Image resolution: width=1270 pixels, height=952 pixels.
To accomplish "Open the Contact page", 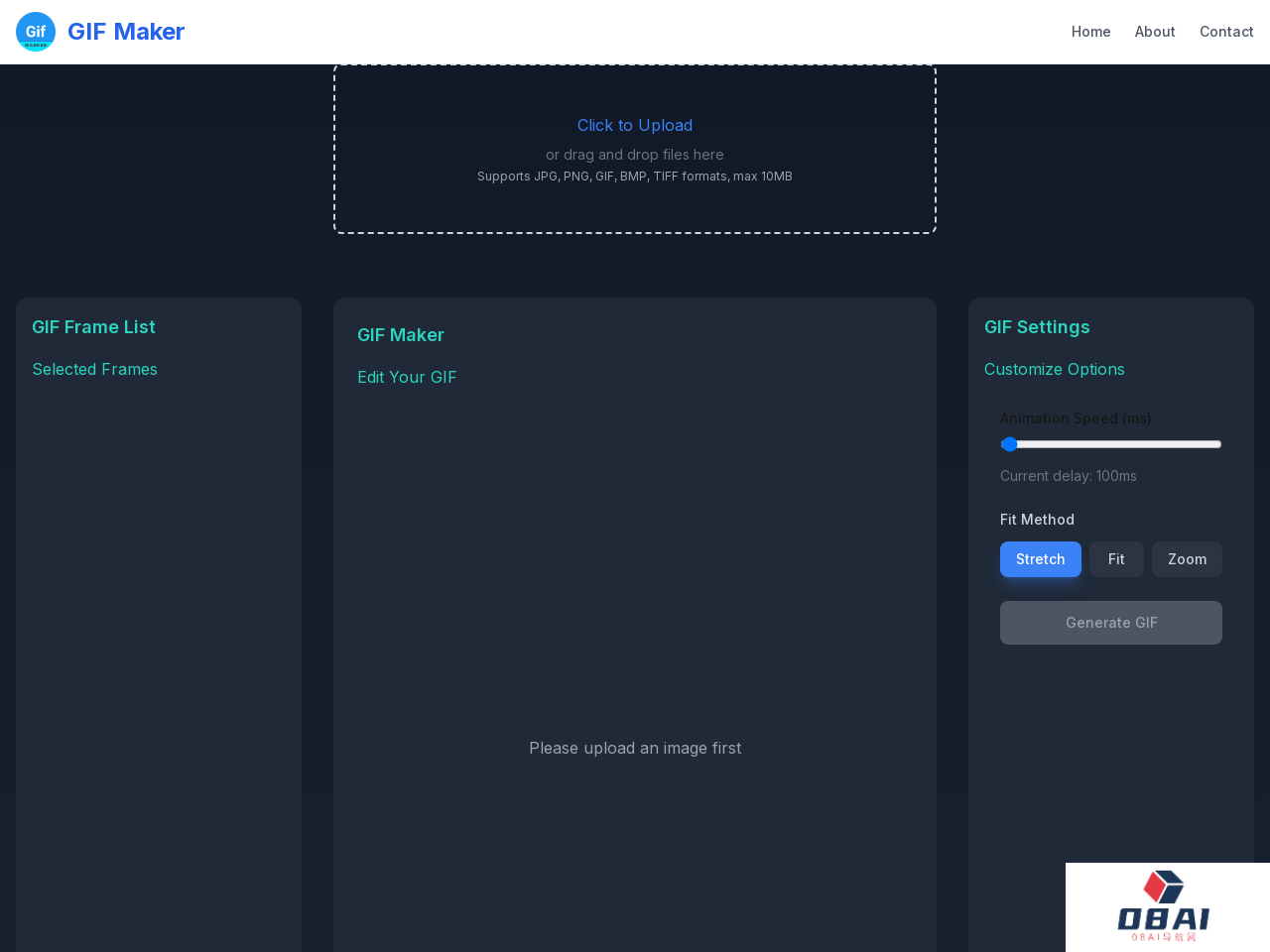I will coord(1226,30).
